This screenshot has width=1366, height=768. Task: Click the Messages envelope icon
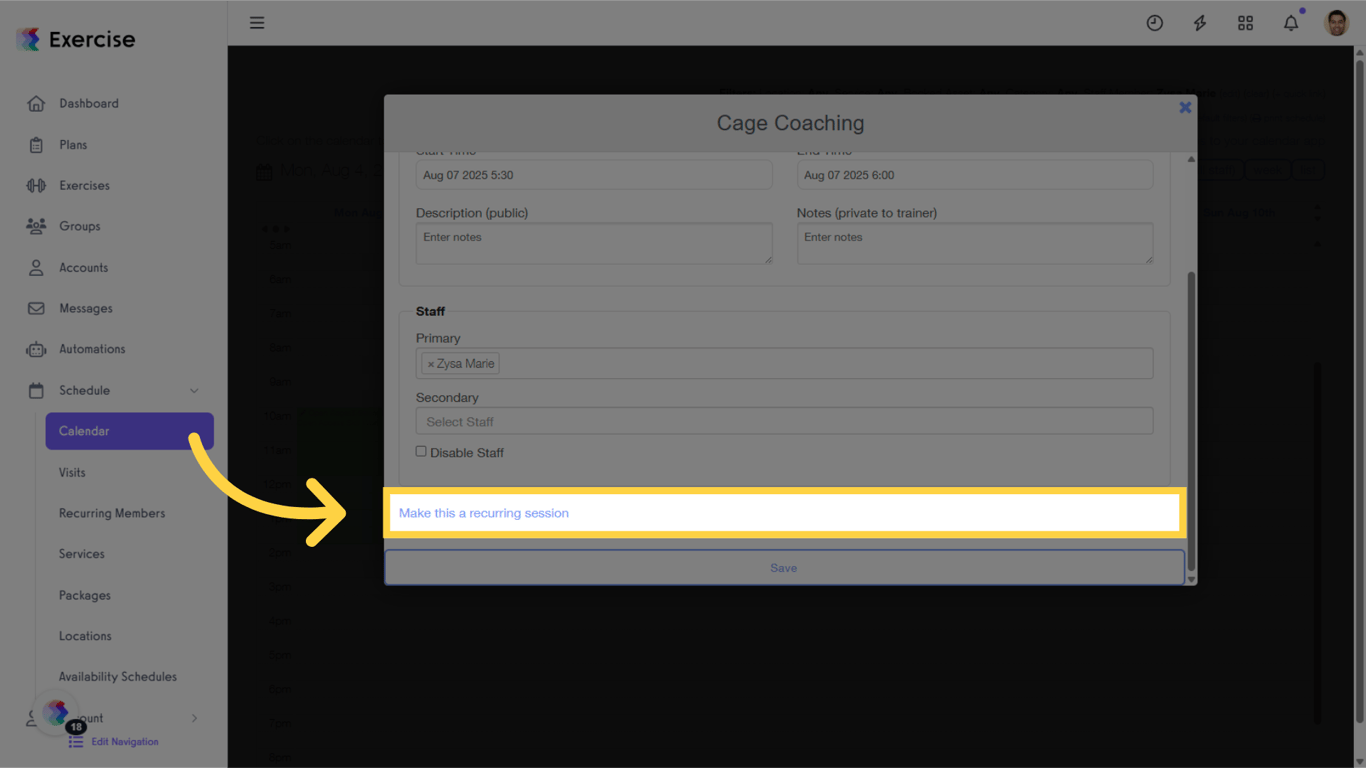tap(37, 308)
